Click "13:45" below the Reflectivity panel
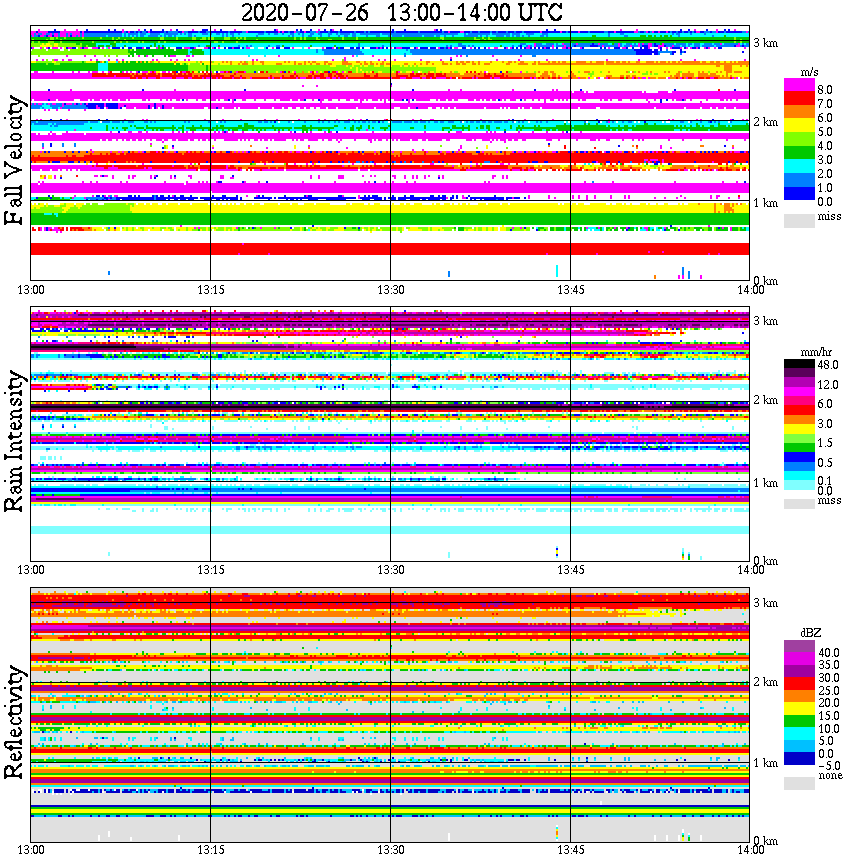850x868 pixels. coord(570,850)
